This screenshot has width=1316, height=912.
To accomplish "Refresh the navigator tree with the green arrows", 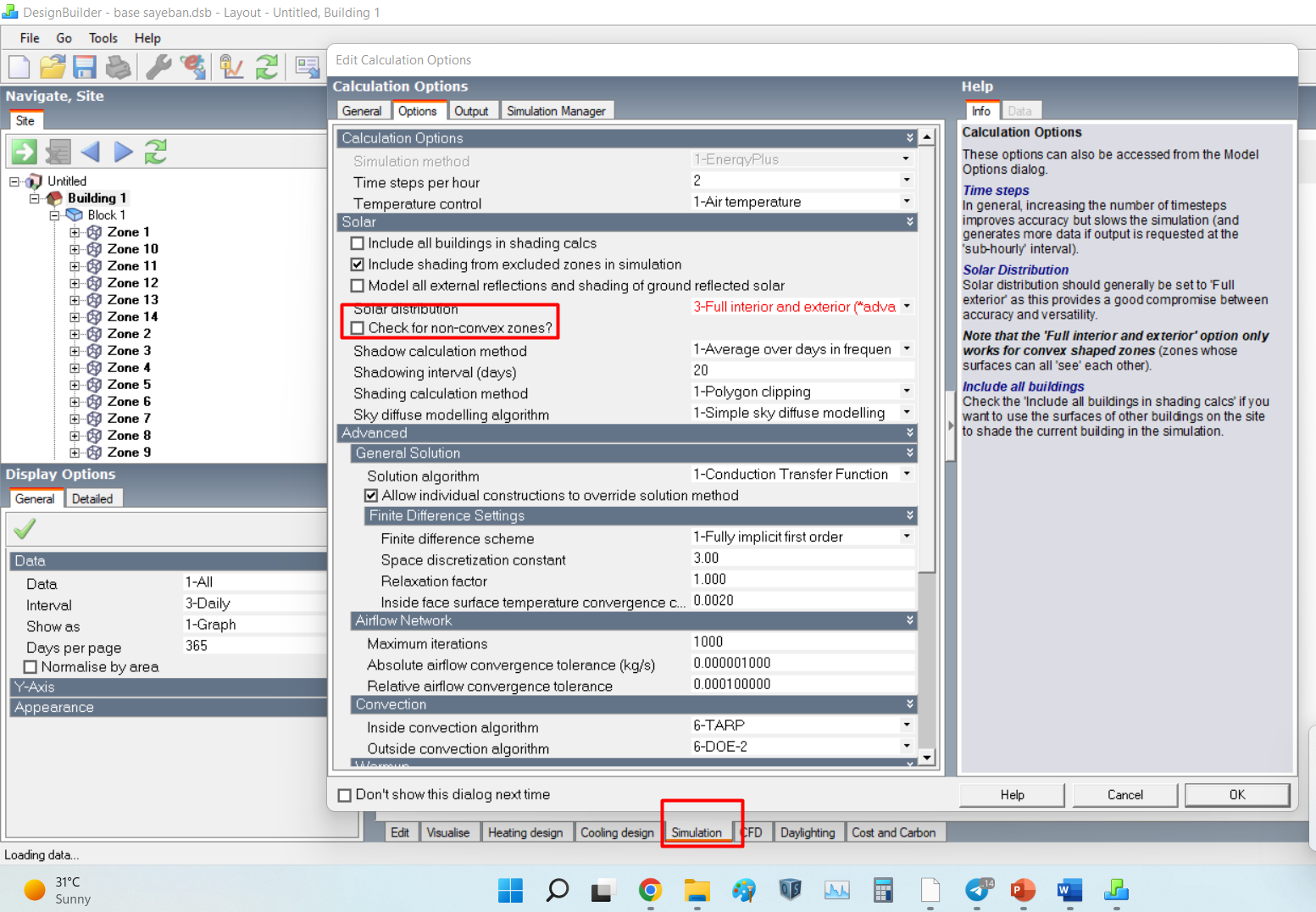I will coord(156,152).
